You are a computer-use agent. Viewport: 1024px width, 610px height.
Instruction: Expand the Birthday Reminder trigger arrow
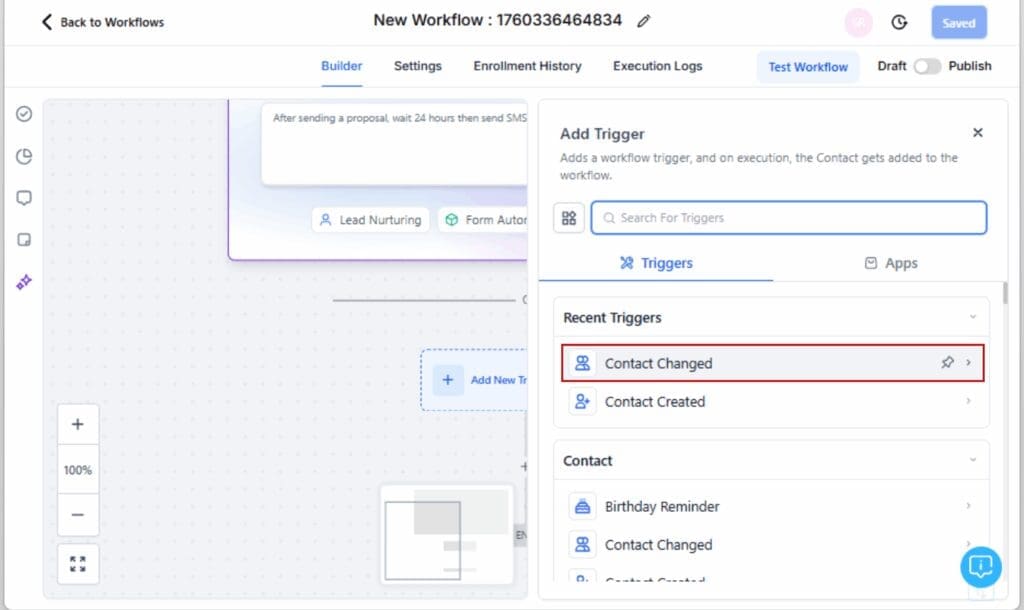[968, 507]
